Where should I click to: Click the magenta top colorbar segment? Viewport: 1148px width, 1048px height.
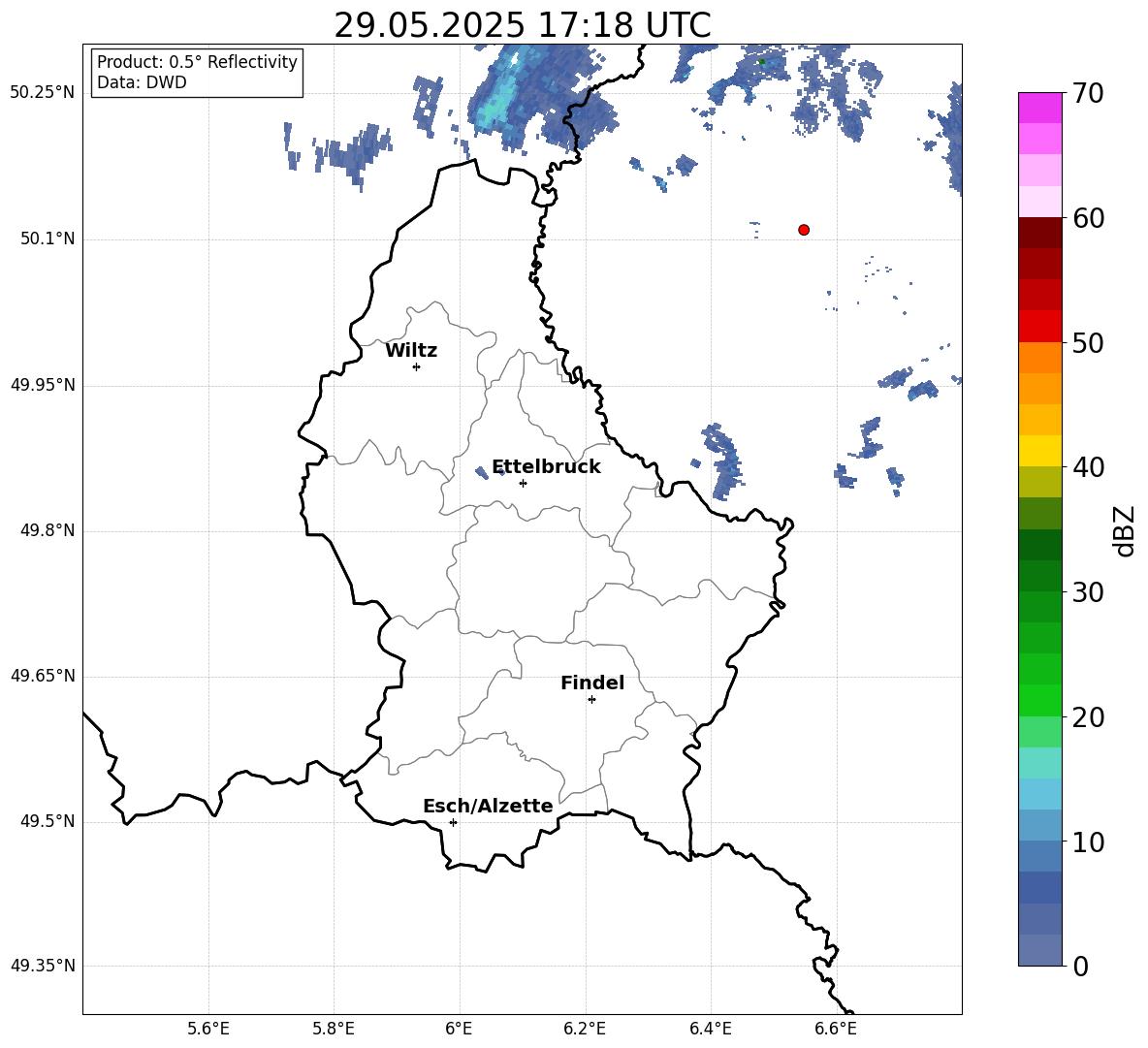tap(1039, 108)
